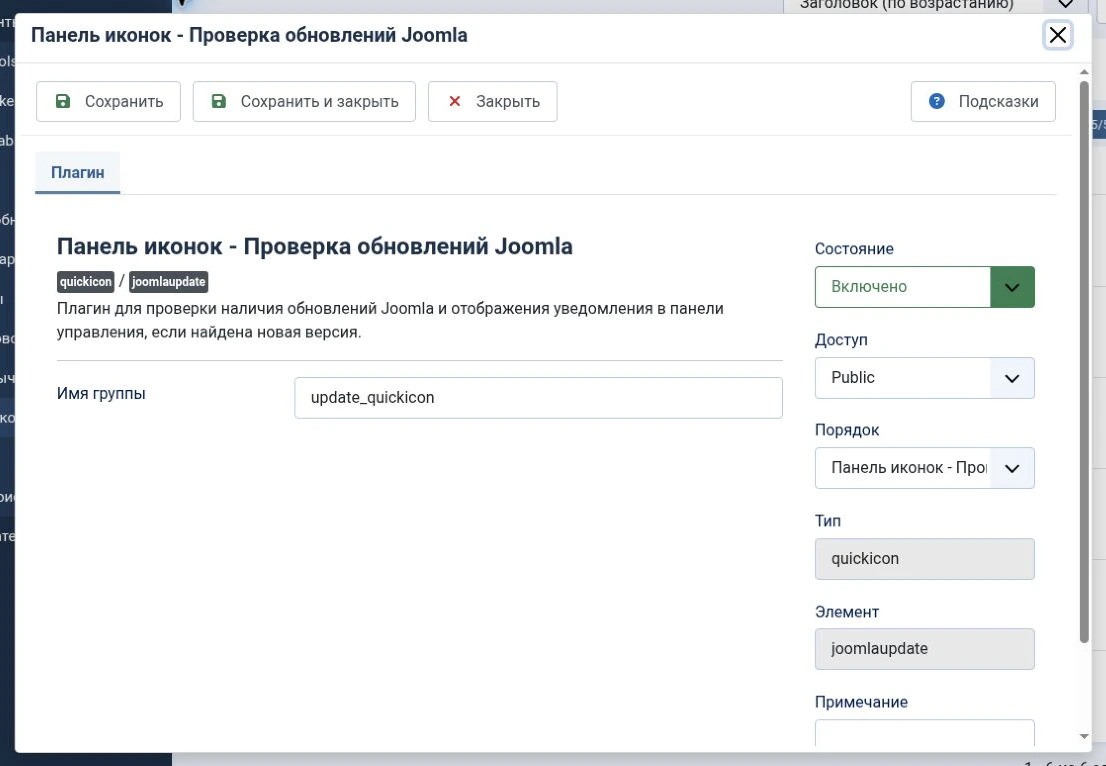Click the plugin heading Панель иконок - Проверка обновлений Joomla

click(315, 246)
